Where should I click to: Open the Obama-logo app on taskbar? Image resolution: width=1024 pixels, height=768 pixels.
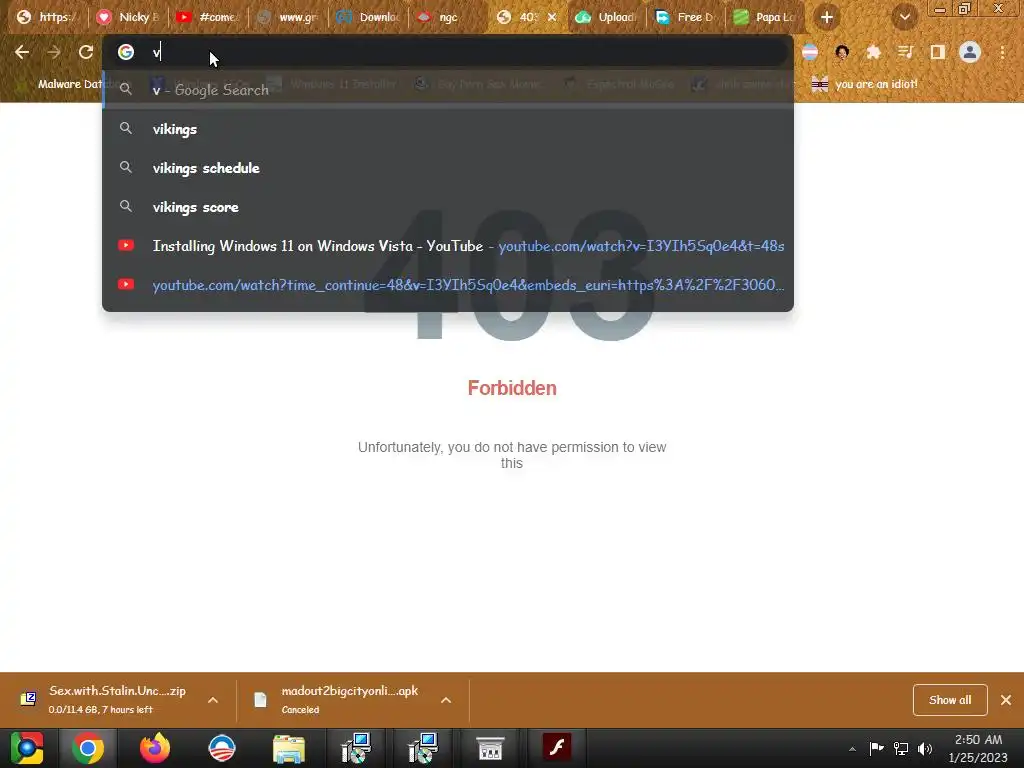[222, 748]
